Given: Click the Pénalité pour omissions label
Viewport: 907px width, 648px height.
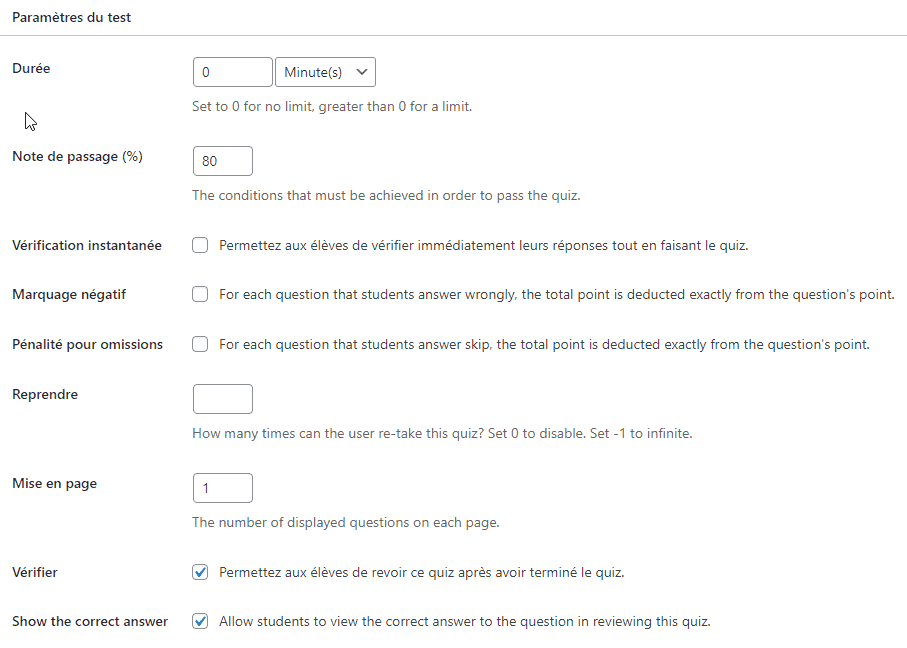Looking at the screenshot, I should click(86, 343).
